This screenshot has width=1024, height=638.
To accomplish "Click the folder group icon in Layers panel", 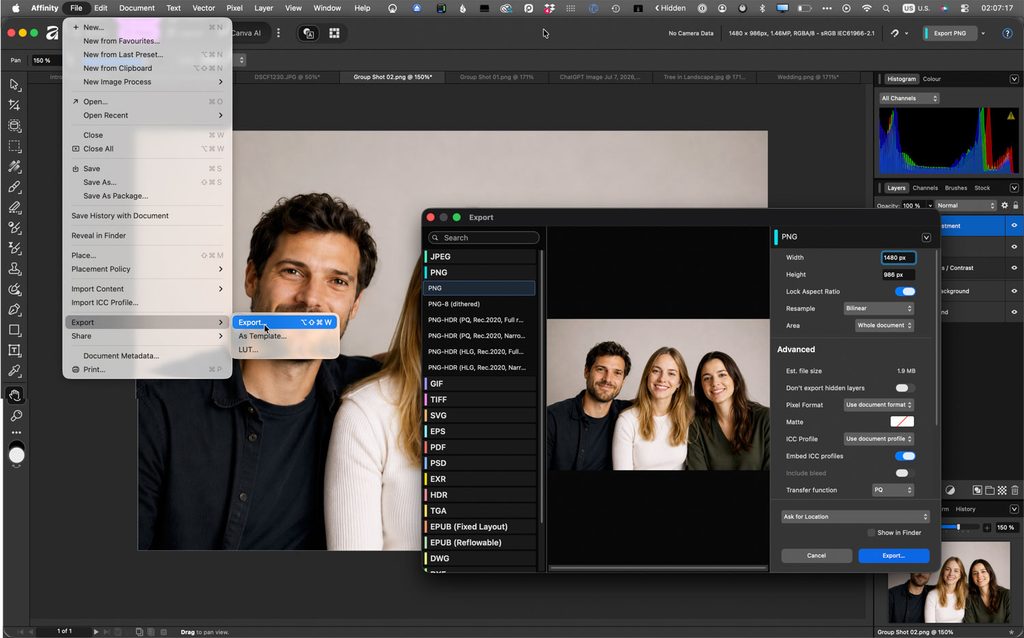I will click(989, 490).
